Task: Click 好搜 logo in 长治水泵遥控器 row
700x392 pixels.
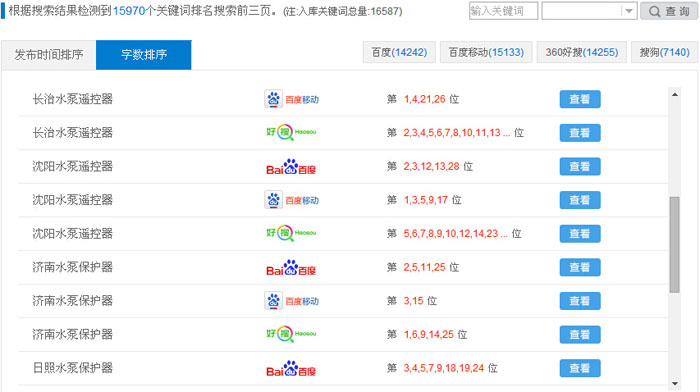Action: pos(291,132)
